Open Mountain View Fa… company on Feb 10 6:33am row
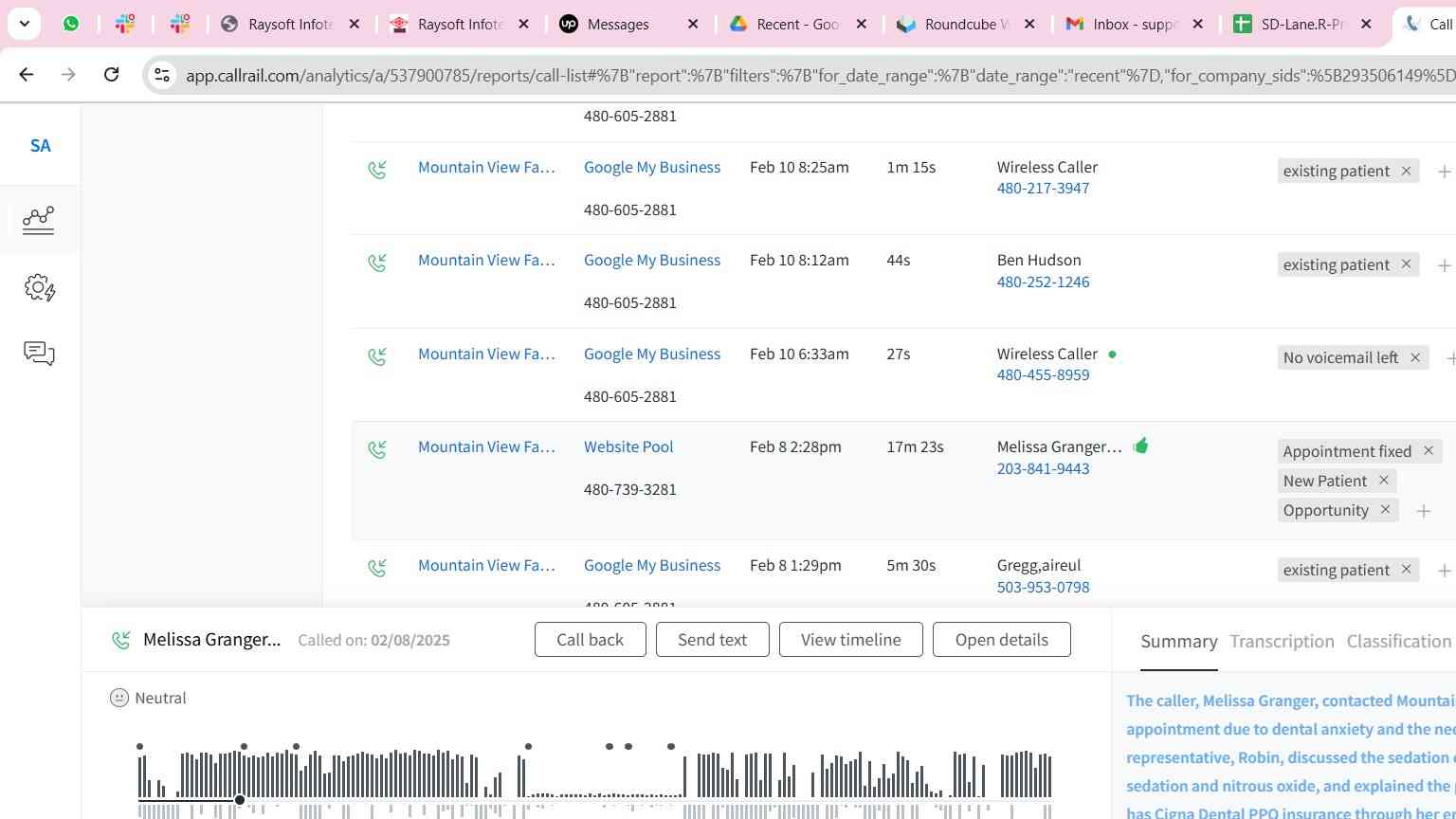Viewport: 1456px width, 819px height. coord(486,354)
